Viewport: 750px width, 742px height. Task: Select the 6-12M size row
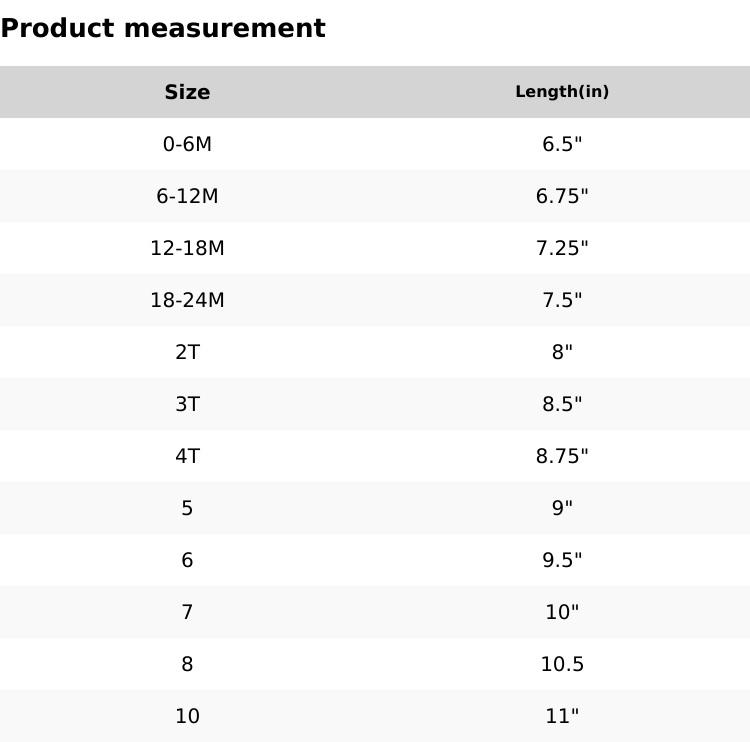[187, 196]
